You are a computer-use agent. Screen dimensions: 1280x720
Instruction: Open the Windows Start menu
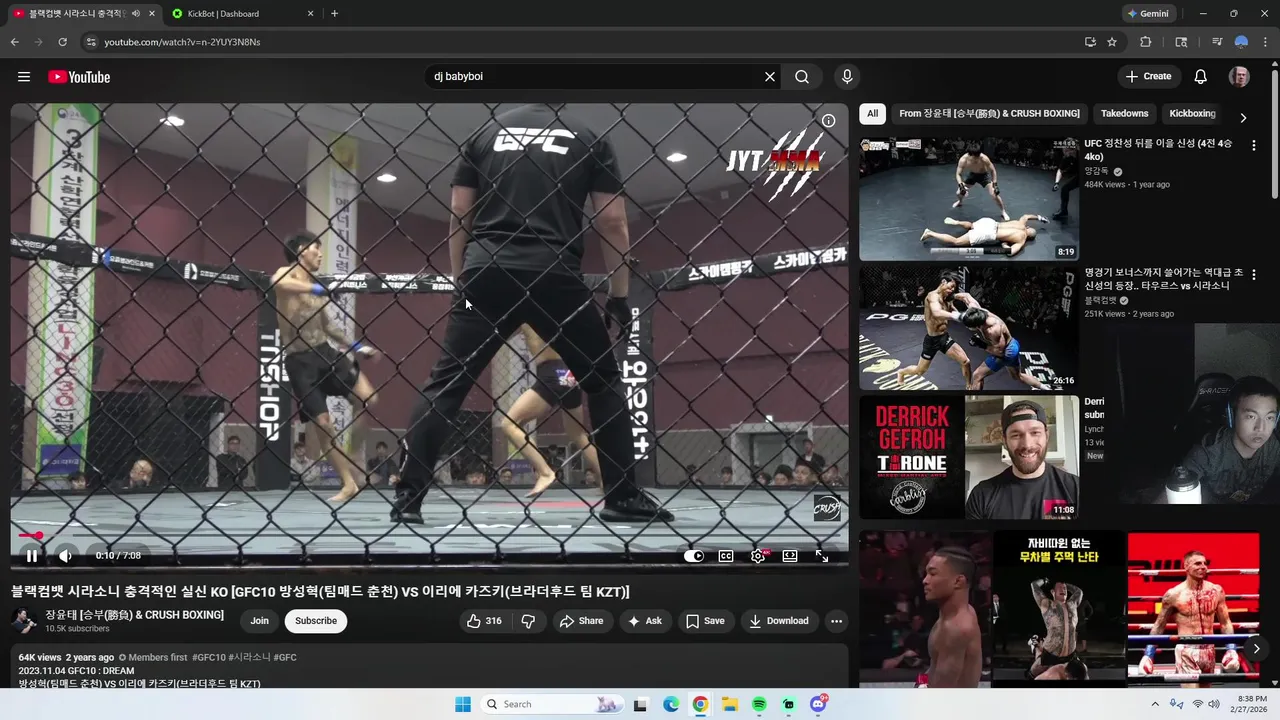pyautogui.click(x=463, y=704)
